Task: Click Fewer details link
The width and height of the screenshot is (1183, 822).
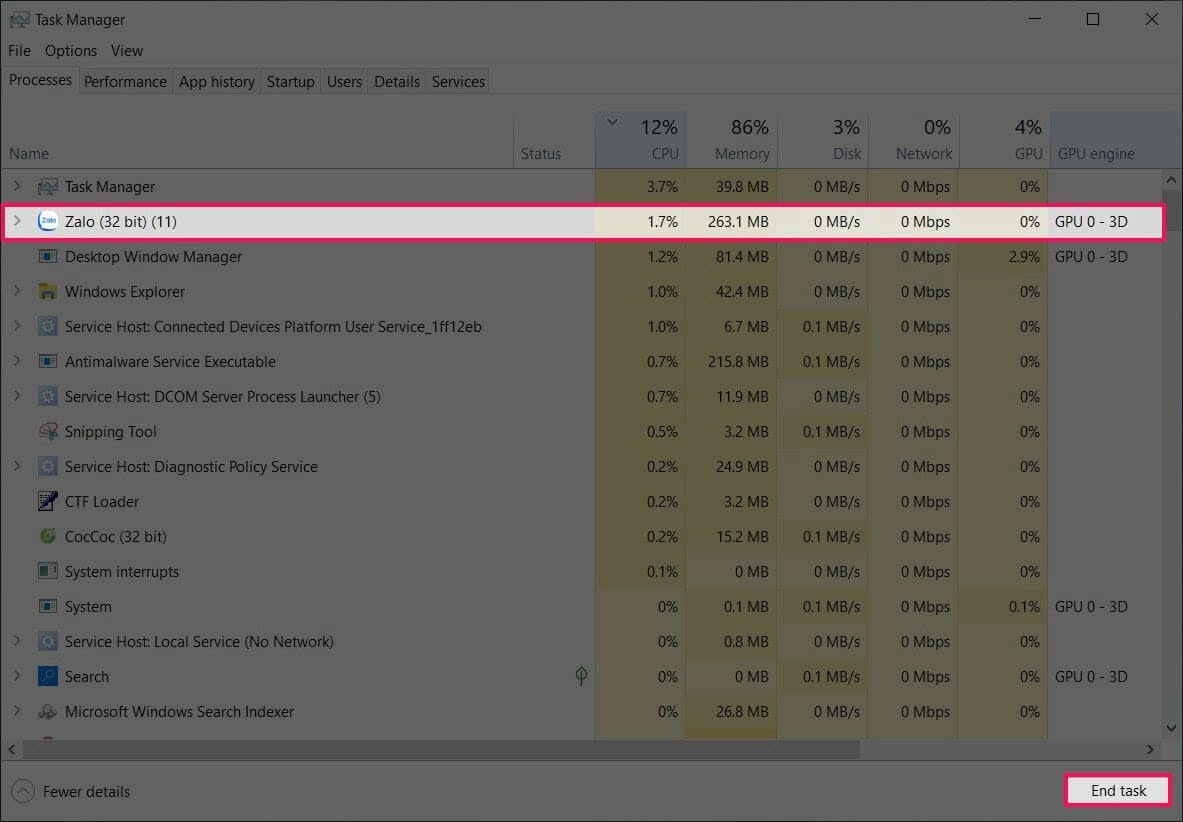Action: click(x=86, y=791)
